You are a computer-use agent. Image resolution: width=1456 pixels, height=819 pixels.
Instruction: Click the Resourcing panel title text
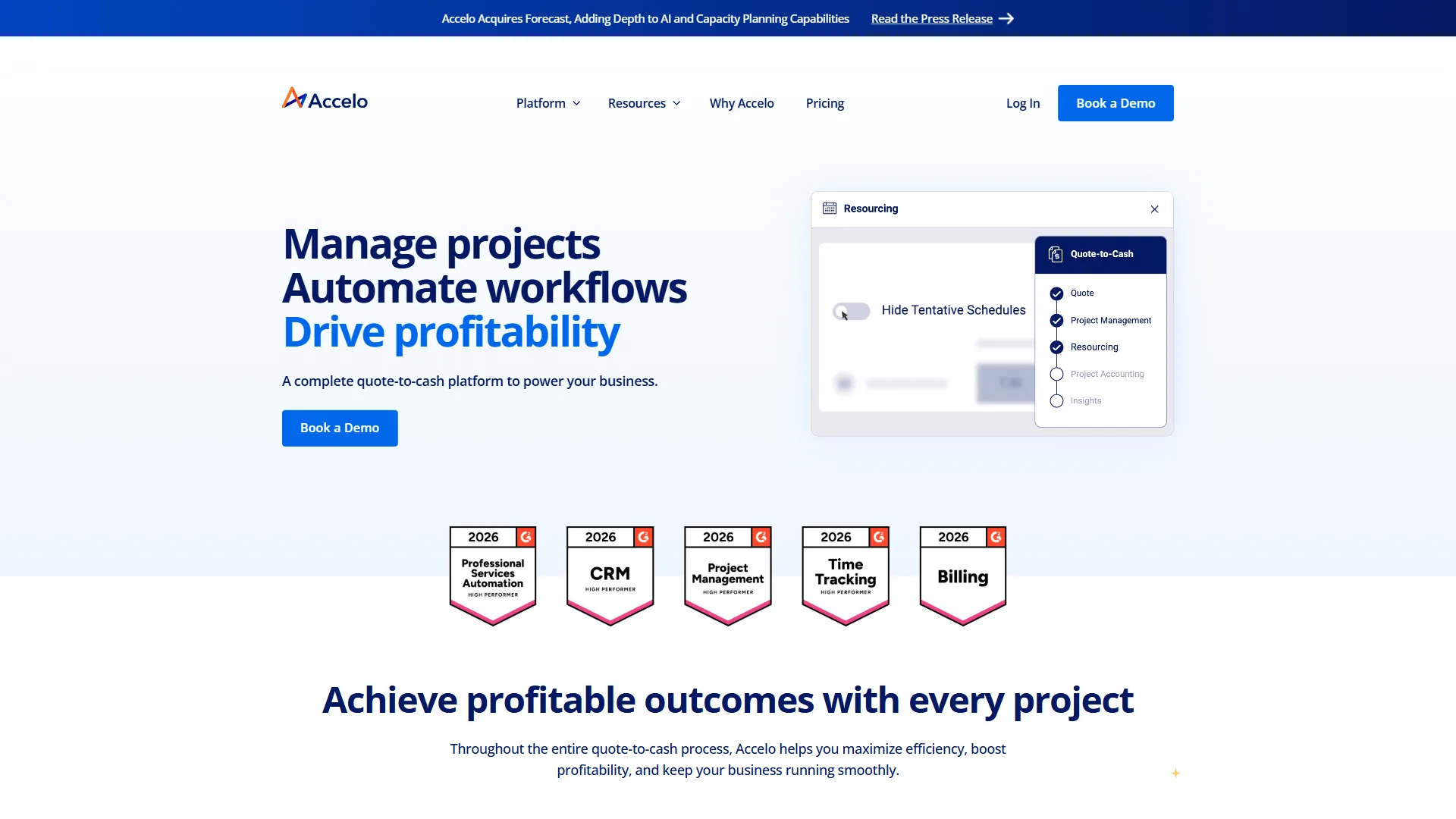(871, 209)
